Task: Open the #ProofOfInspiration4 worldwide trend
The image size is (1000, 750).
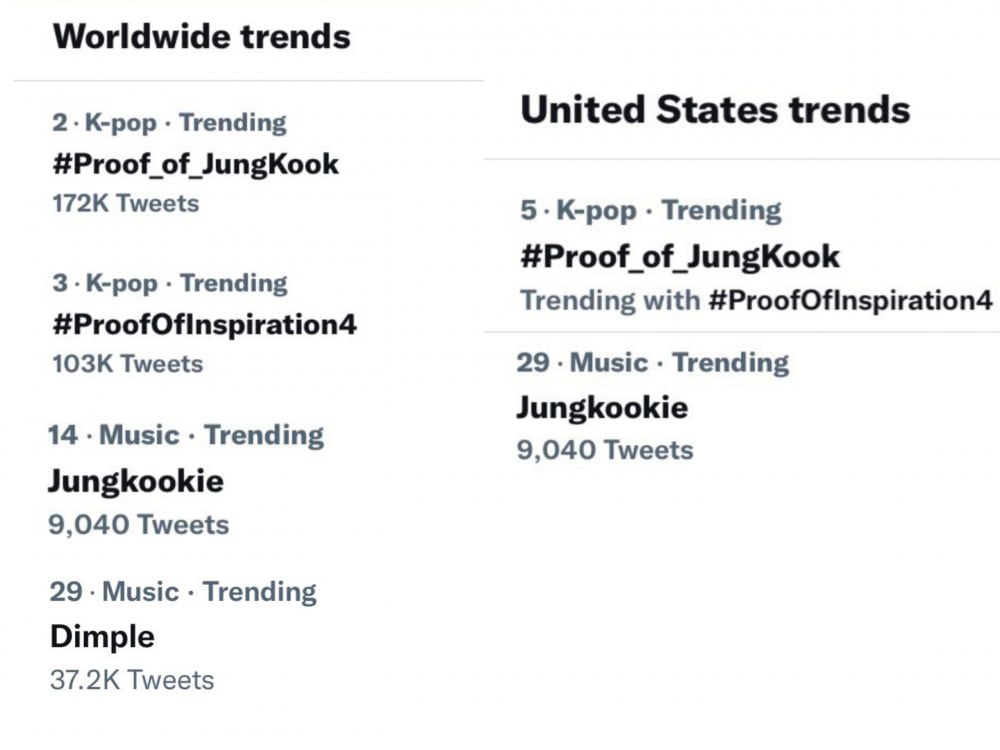Action: [205, 325]
